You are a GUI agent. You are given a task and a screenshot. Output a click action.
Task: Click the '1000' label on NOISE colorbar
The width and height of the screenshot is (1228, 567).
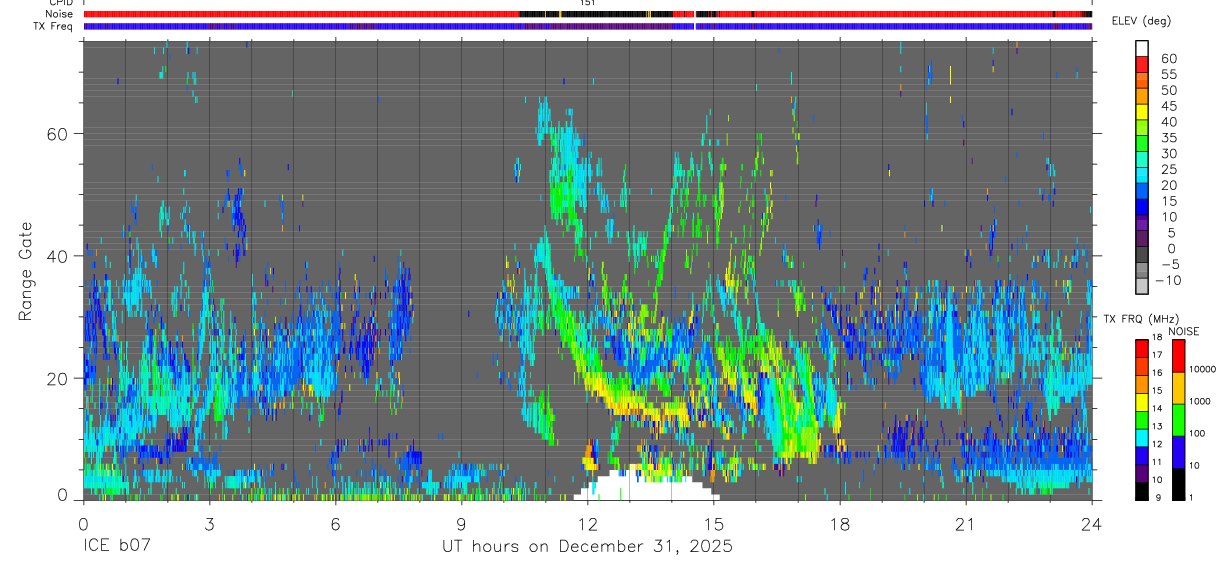(x=1200, y=402)
